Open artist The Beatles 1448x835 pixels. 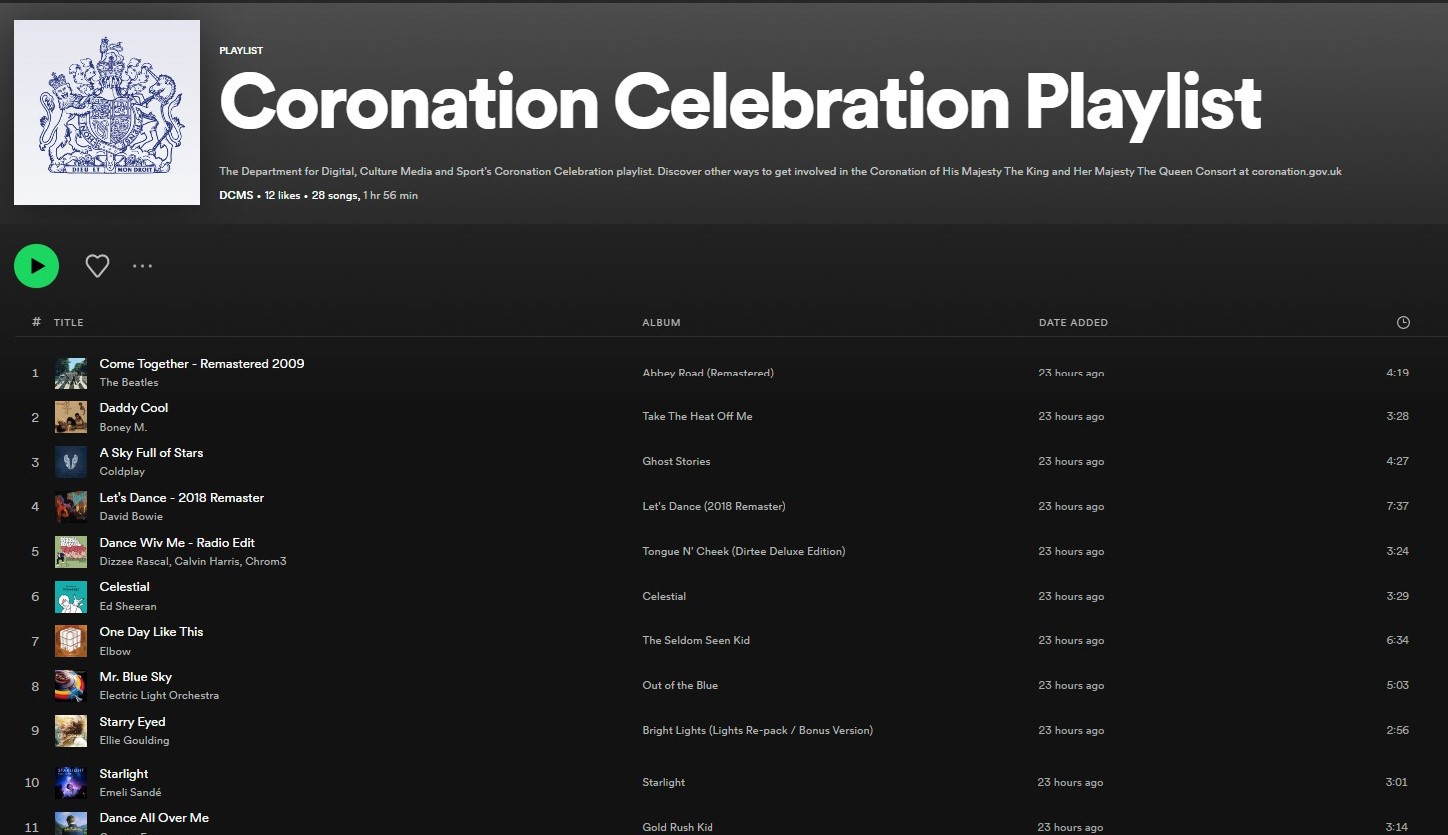click(129, 382)
